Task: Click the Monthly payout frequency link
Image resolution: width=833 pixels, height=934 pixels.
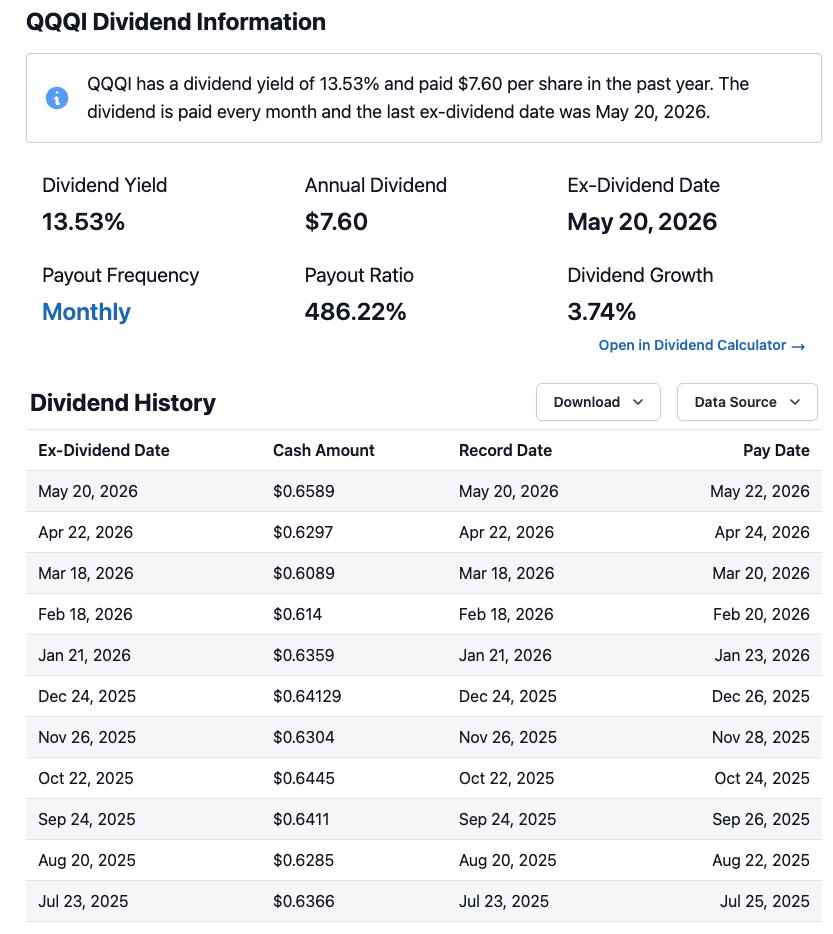Action: (x=86, y=312)
